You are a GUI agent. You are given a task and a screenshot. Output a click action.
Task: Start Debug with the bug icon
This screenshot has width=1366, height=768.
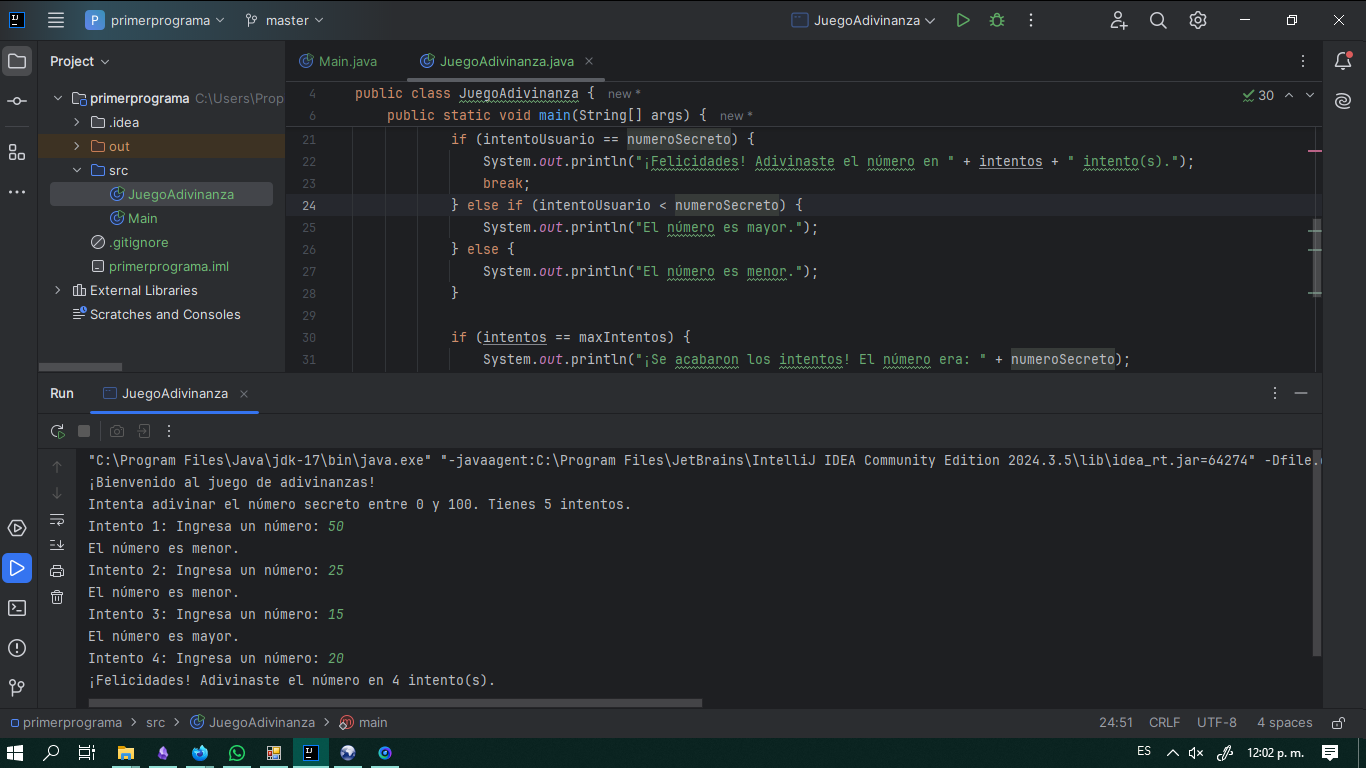pyautogui.click(x=996, y=20)
